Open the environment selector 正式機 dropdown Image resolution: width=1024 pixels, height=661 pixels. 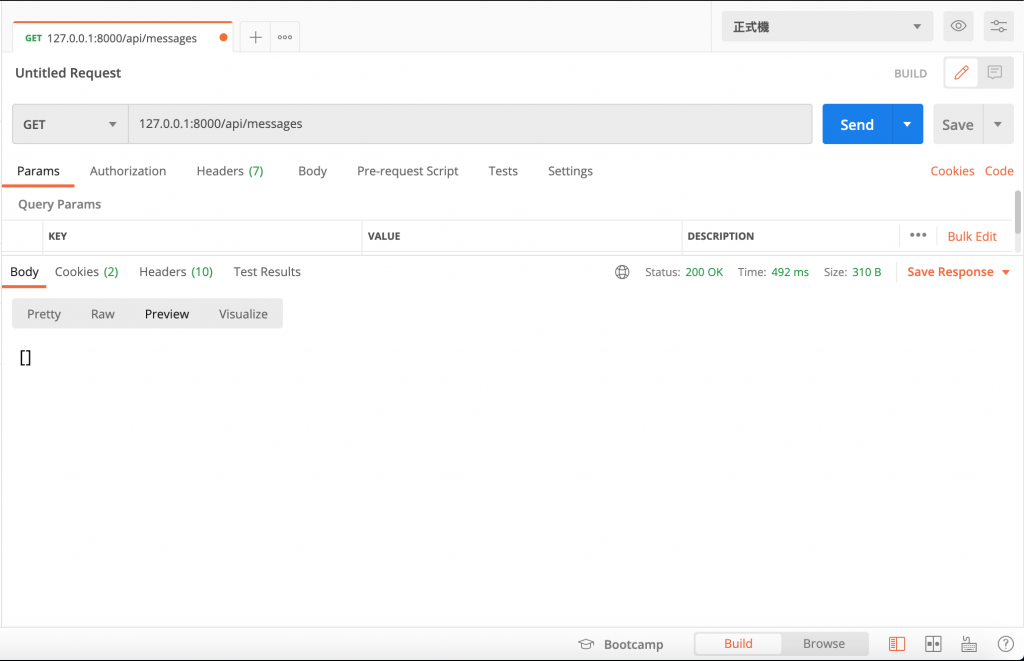827,26
